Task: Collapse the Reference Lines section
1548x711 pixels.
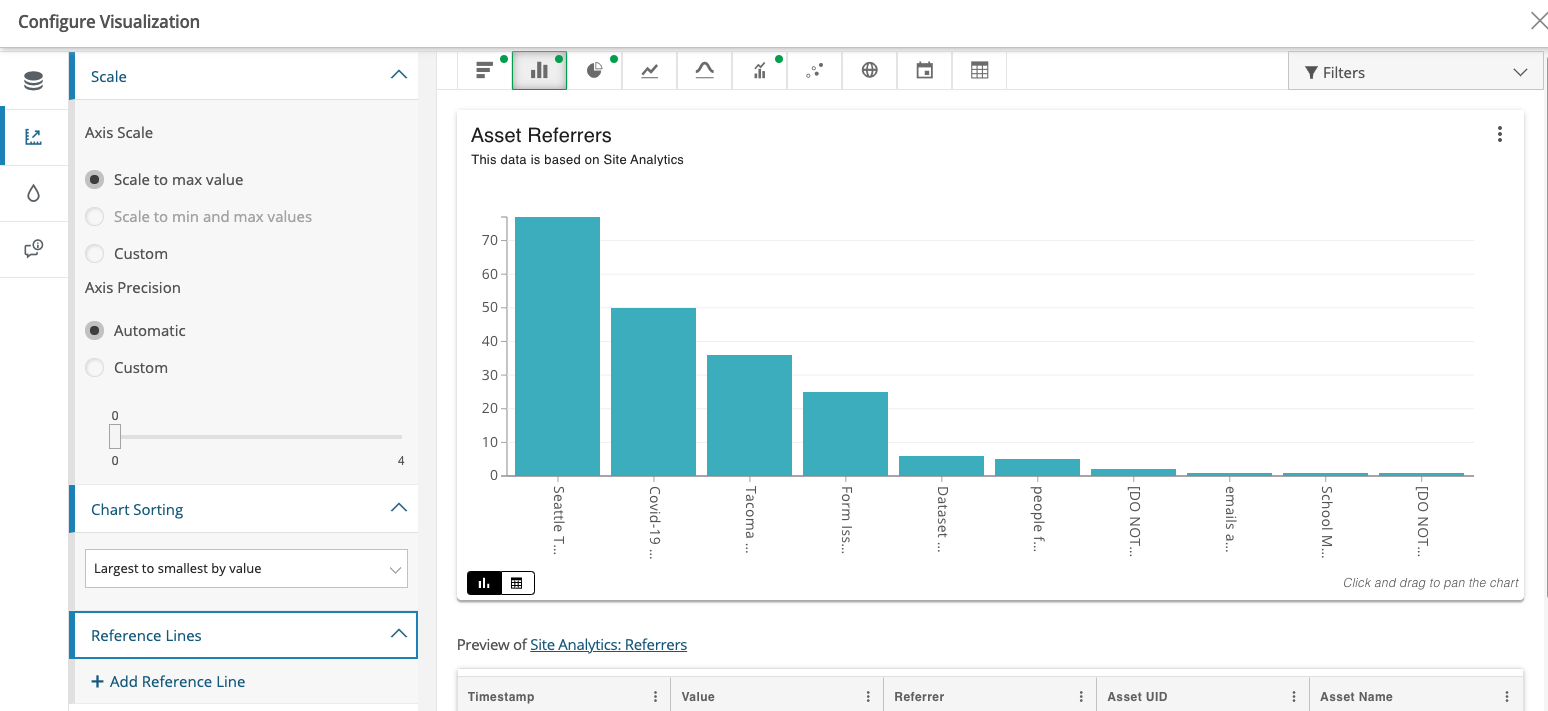Action: [x=398, y=635]
